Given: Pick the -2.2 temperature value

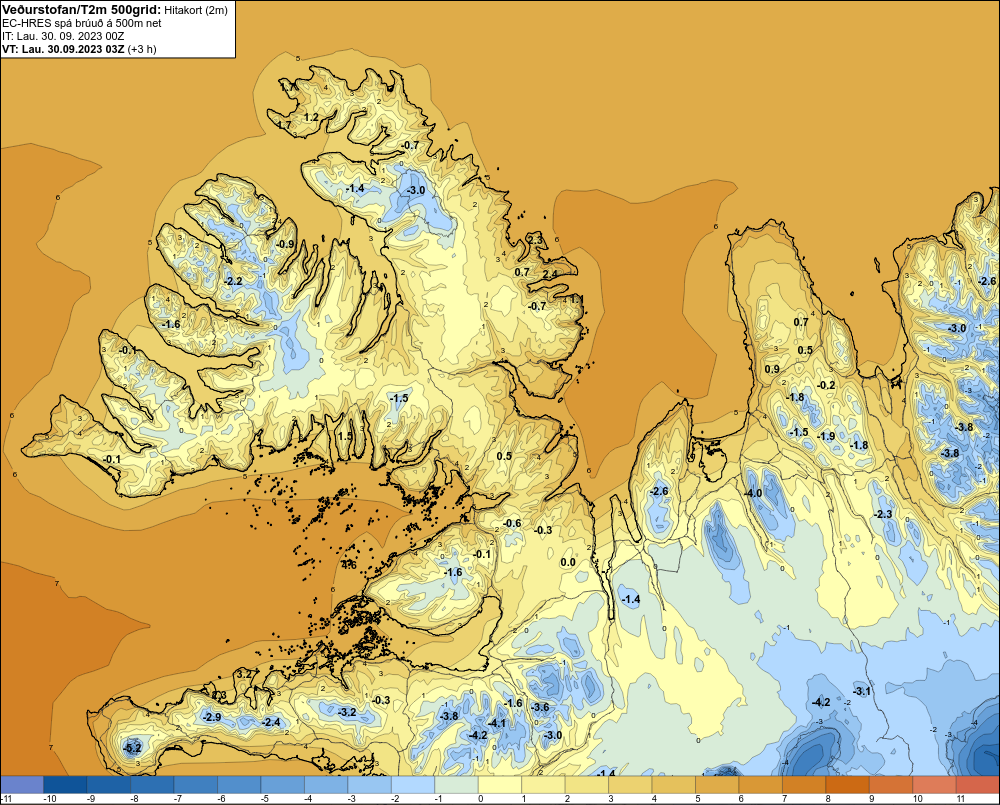Looking at the screenshot, I should click(233, 281).
